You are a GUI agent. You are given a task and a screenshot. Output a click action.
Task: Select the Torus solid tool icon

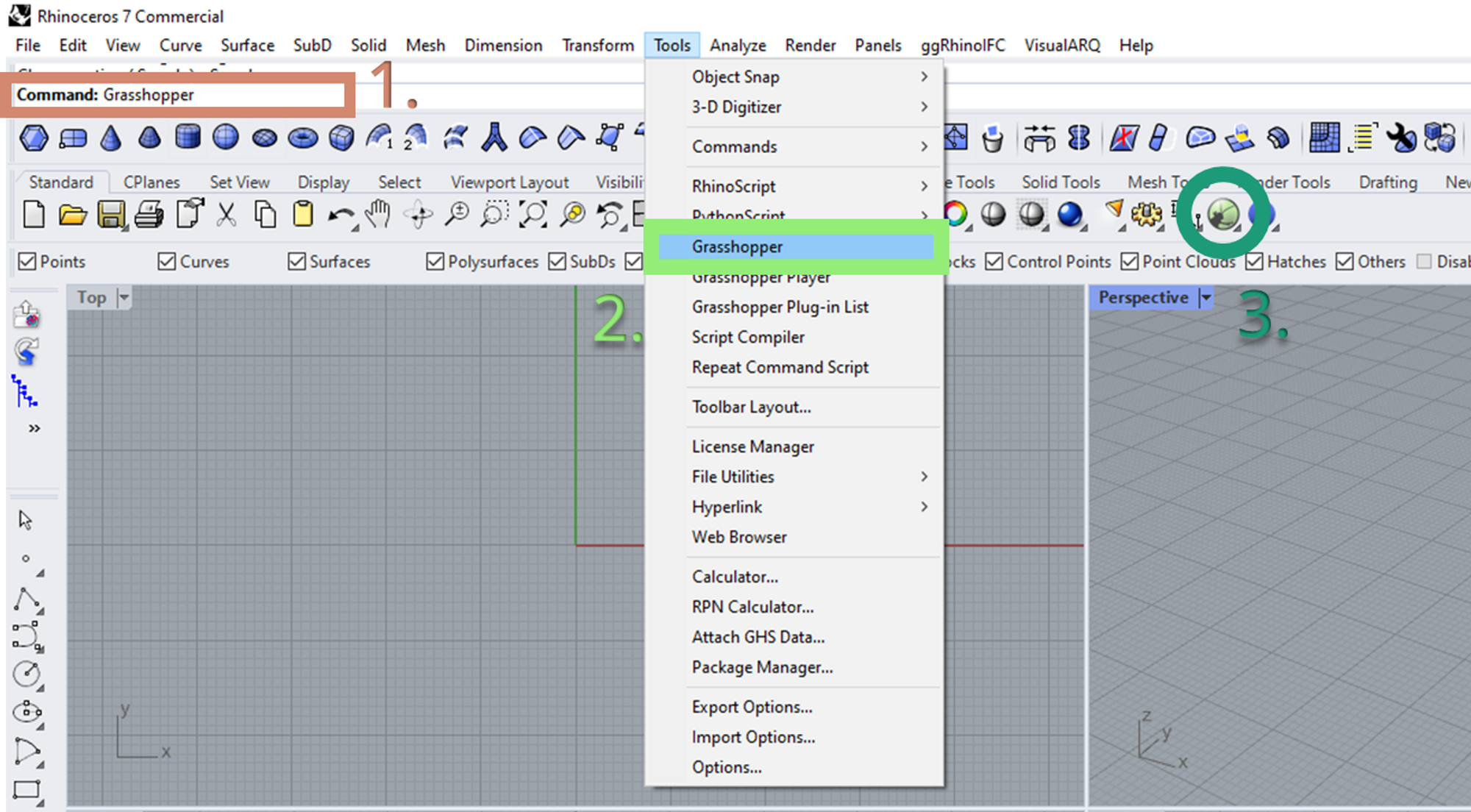302,138
